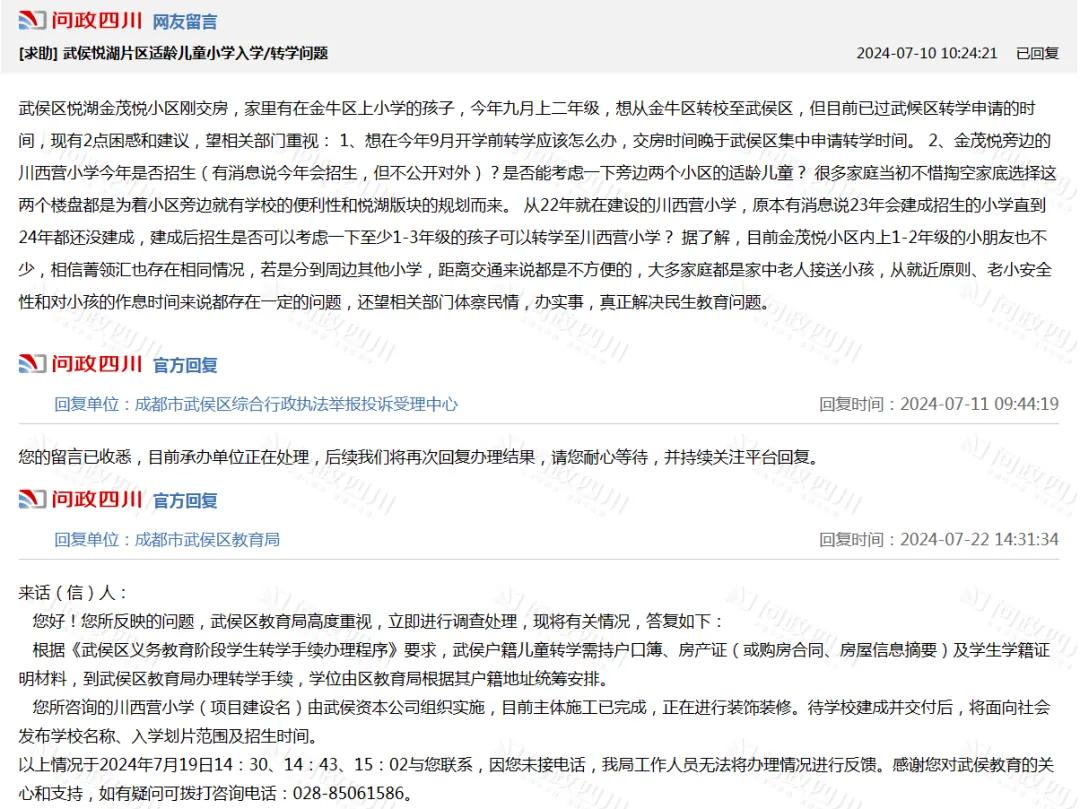1080x809 pixels.
Task: Click the reply text 您的留言已收悉
Action: coord(75,457)
